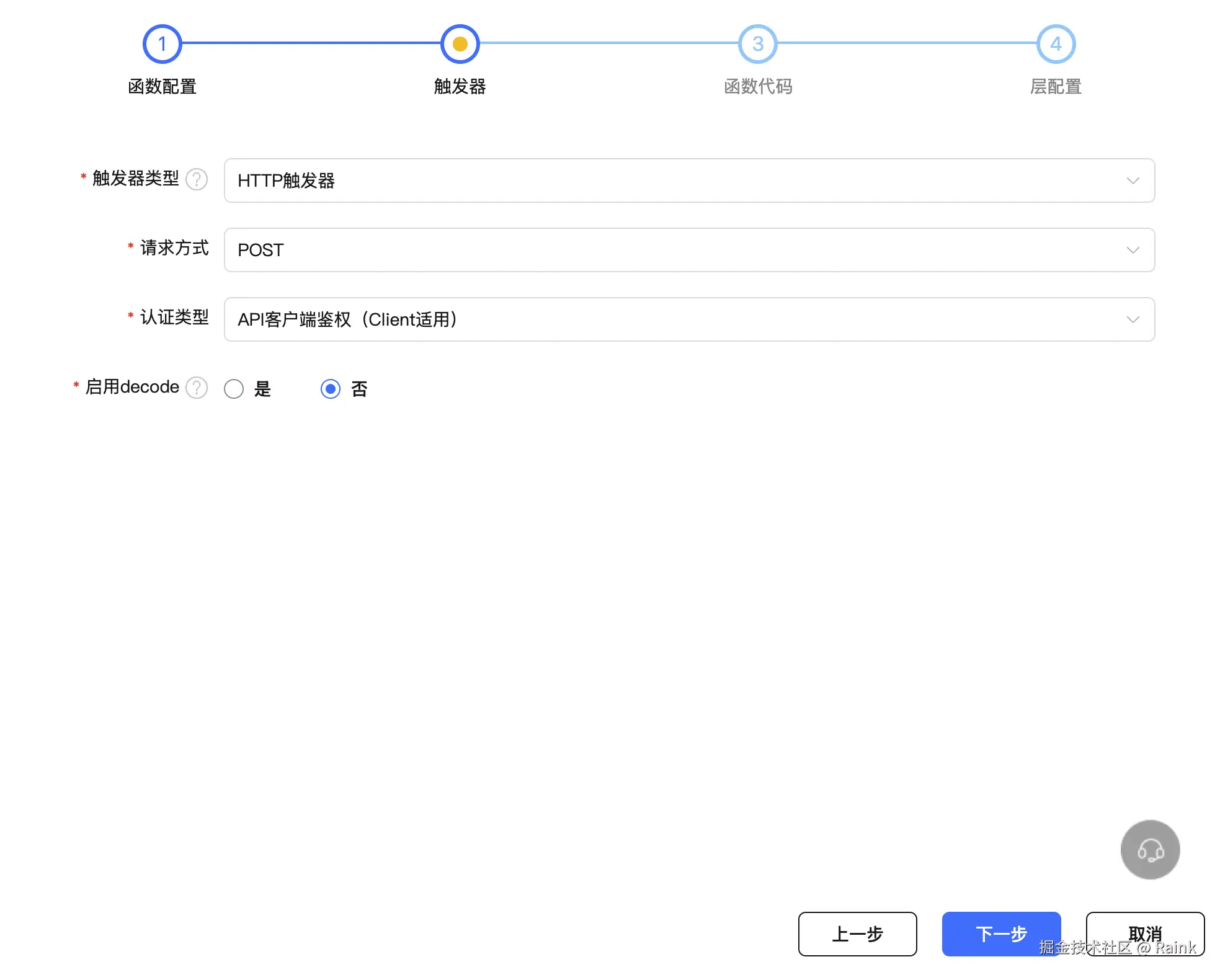
Task: Click the current step 2 trigger circle
Action: [x=460, y=44]
